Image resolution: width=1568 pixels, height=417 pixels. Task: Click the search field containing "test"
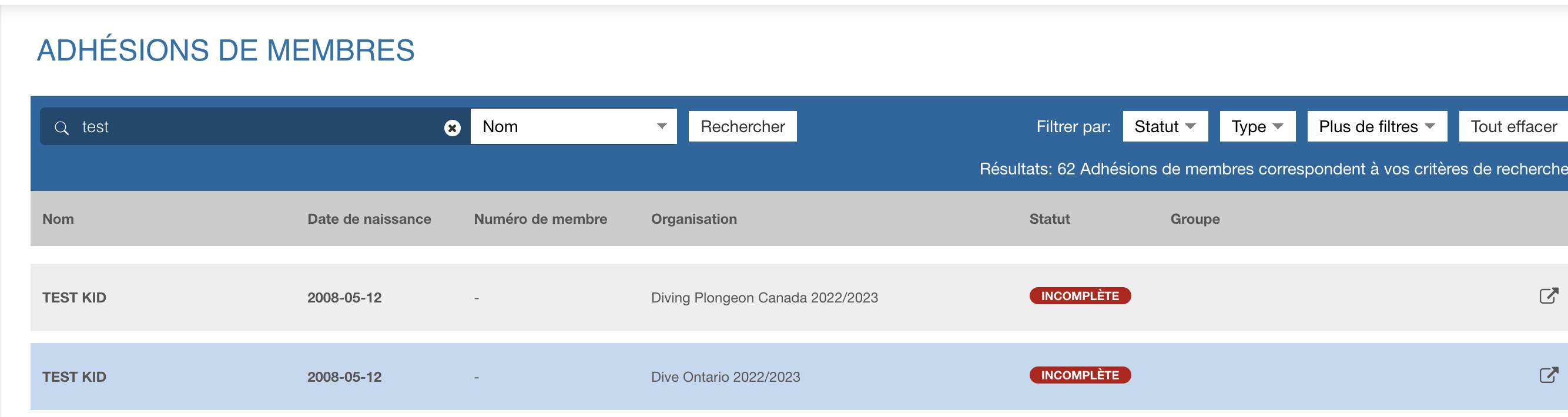coord(256,127)
